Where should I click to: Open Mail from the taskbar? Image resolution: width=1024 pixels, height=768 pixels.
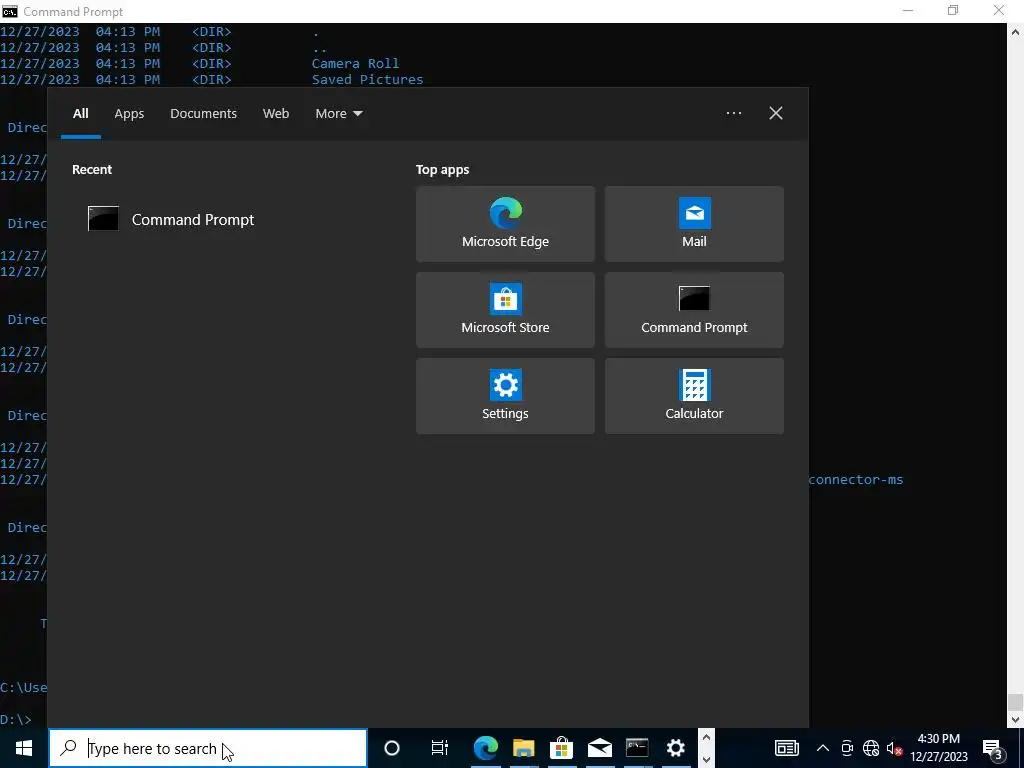[x=599, y=748]
